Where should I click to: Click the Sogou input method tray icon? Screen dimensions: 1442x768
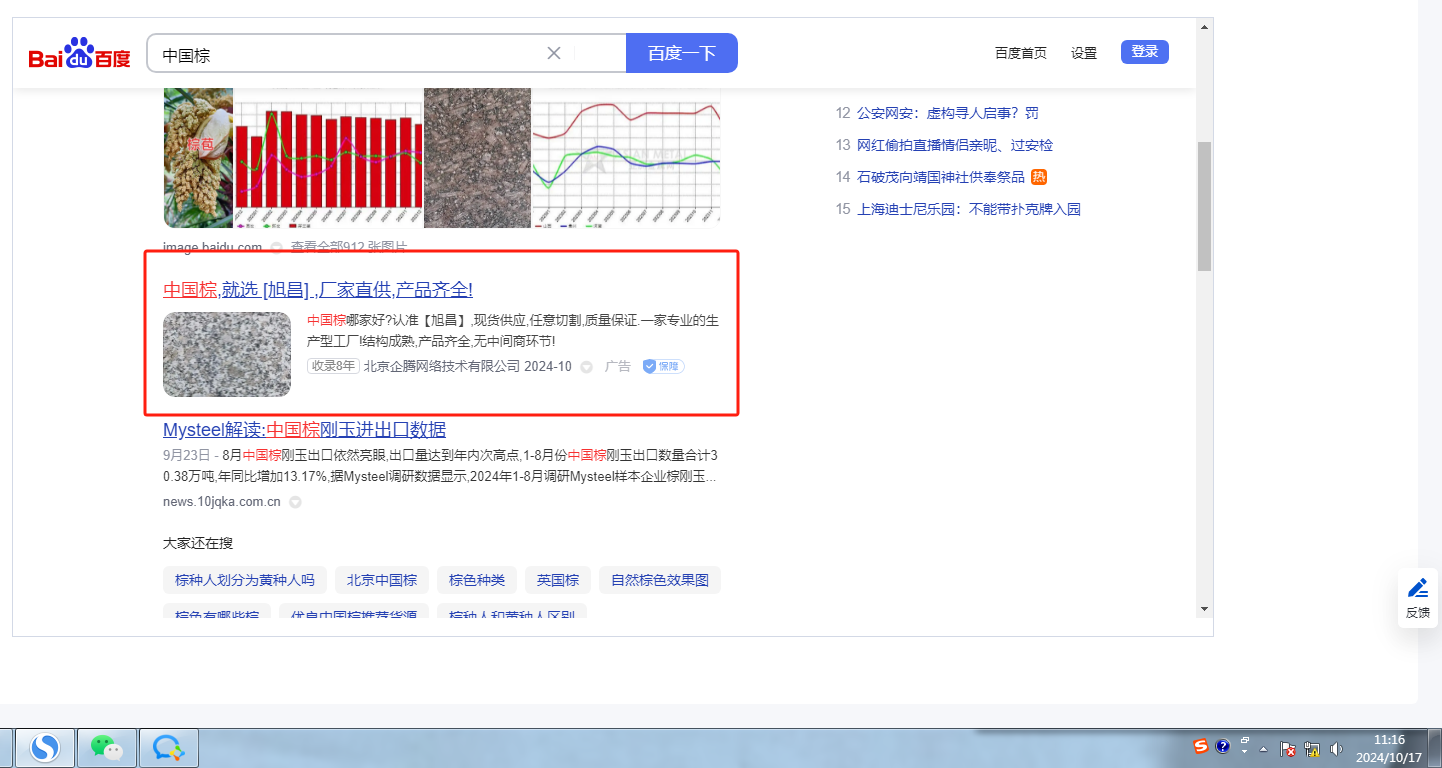[1201, 746]
